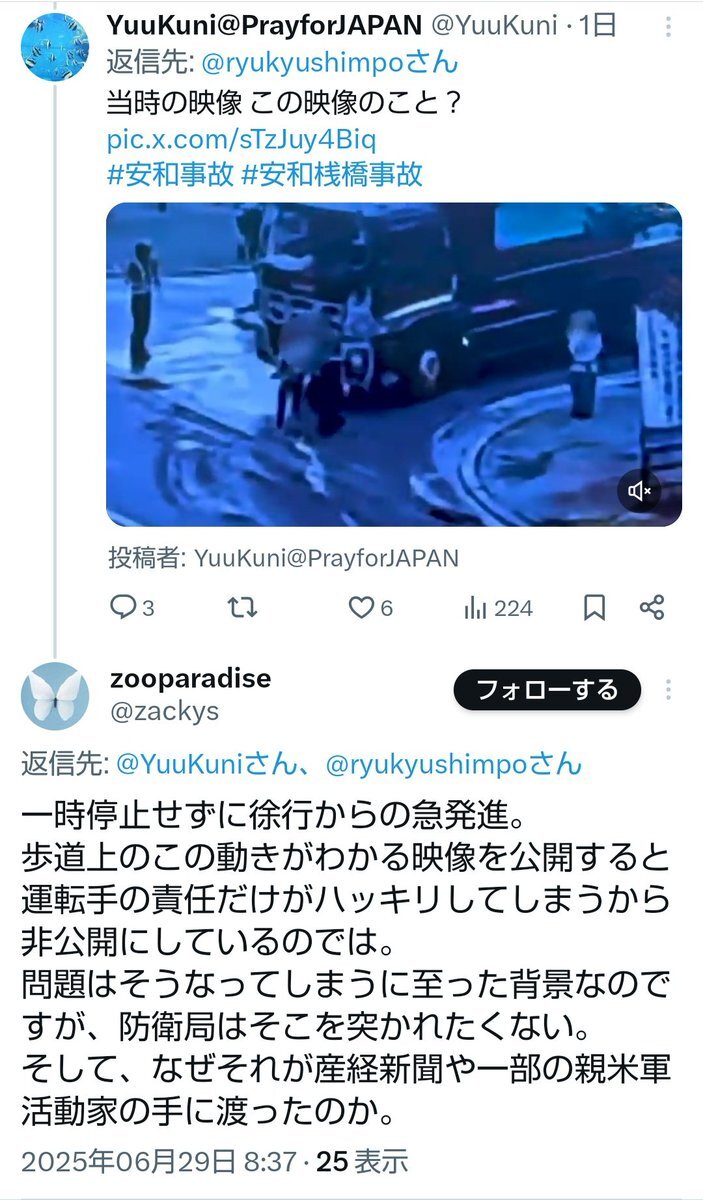Click the share icon under the video
703x1200 pixels.
[652, 607]
